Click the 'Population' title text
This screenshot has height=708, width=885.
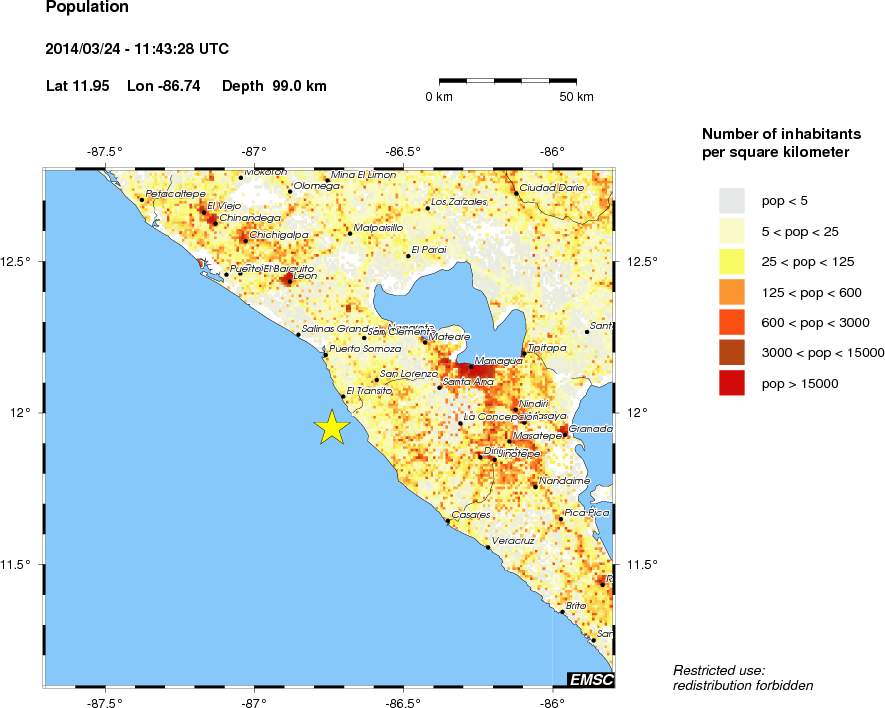pos(87,8)
